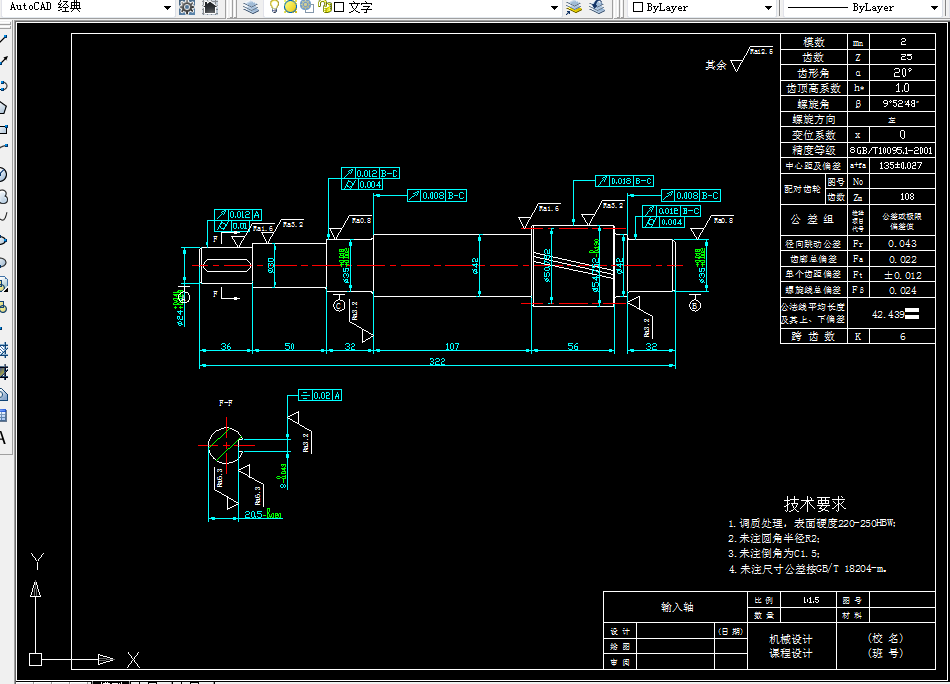
Task: Select the Gradient fill tool
Action: click(x=3, y=373)
